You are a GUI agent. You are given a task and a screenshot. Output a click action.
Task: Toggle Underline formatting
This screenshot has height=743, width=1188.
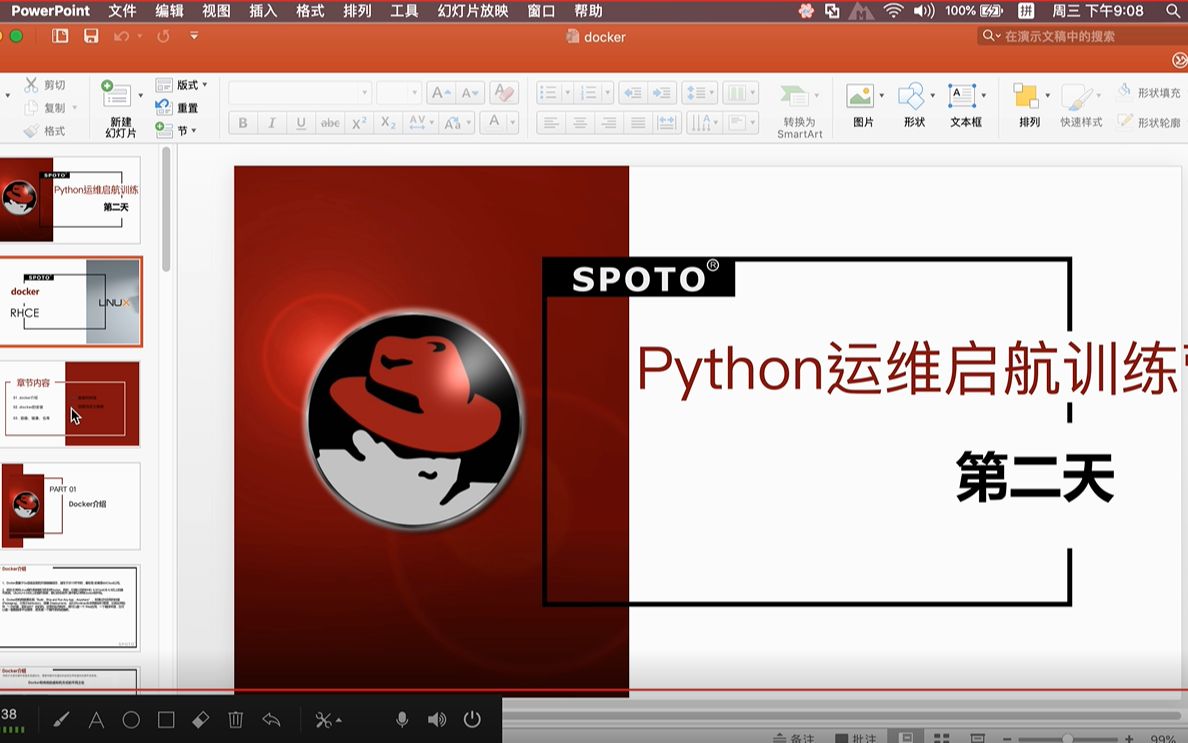301,123
